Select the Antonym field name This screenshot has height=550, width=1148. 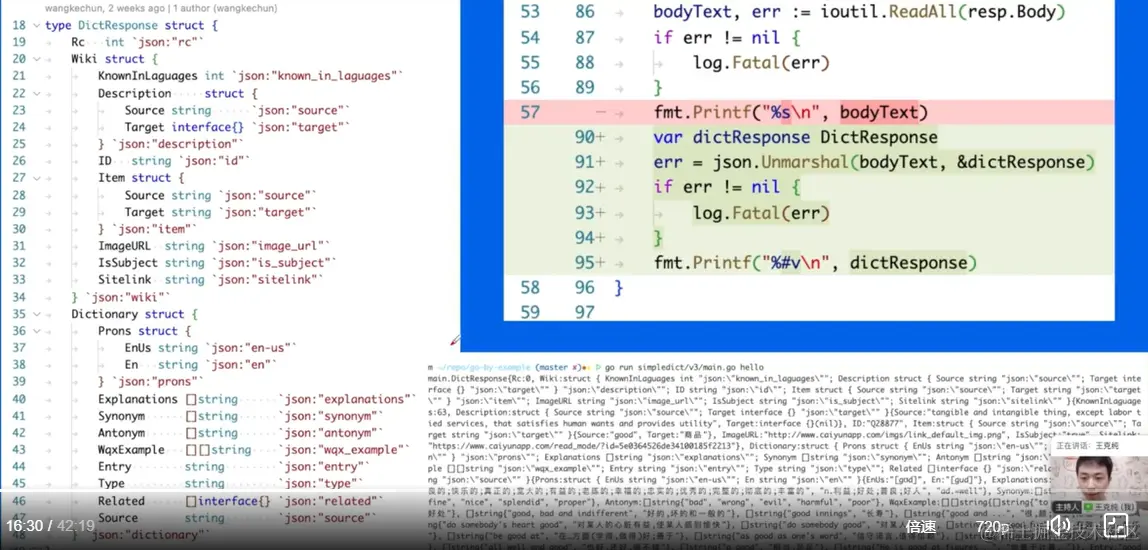point(121,433)
